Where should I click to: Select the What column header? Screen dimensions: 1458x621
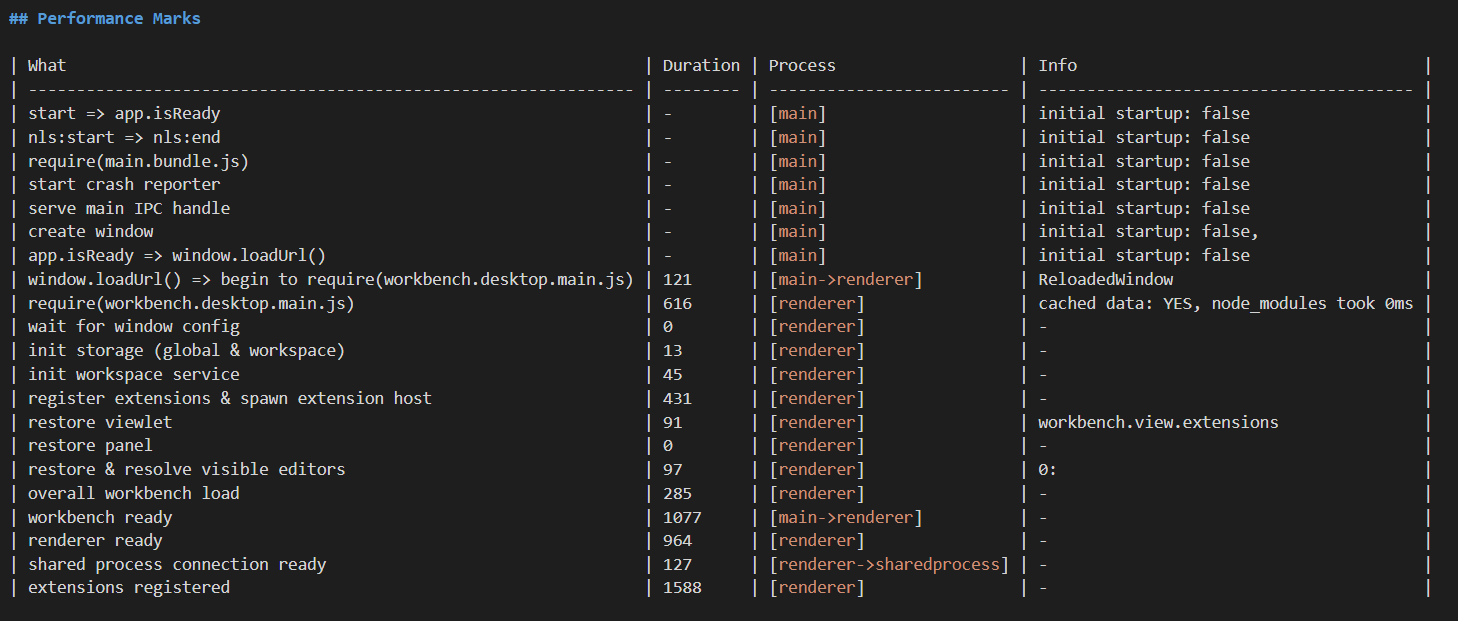[x=46, y=65]
